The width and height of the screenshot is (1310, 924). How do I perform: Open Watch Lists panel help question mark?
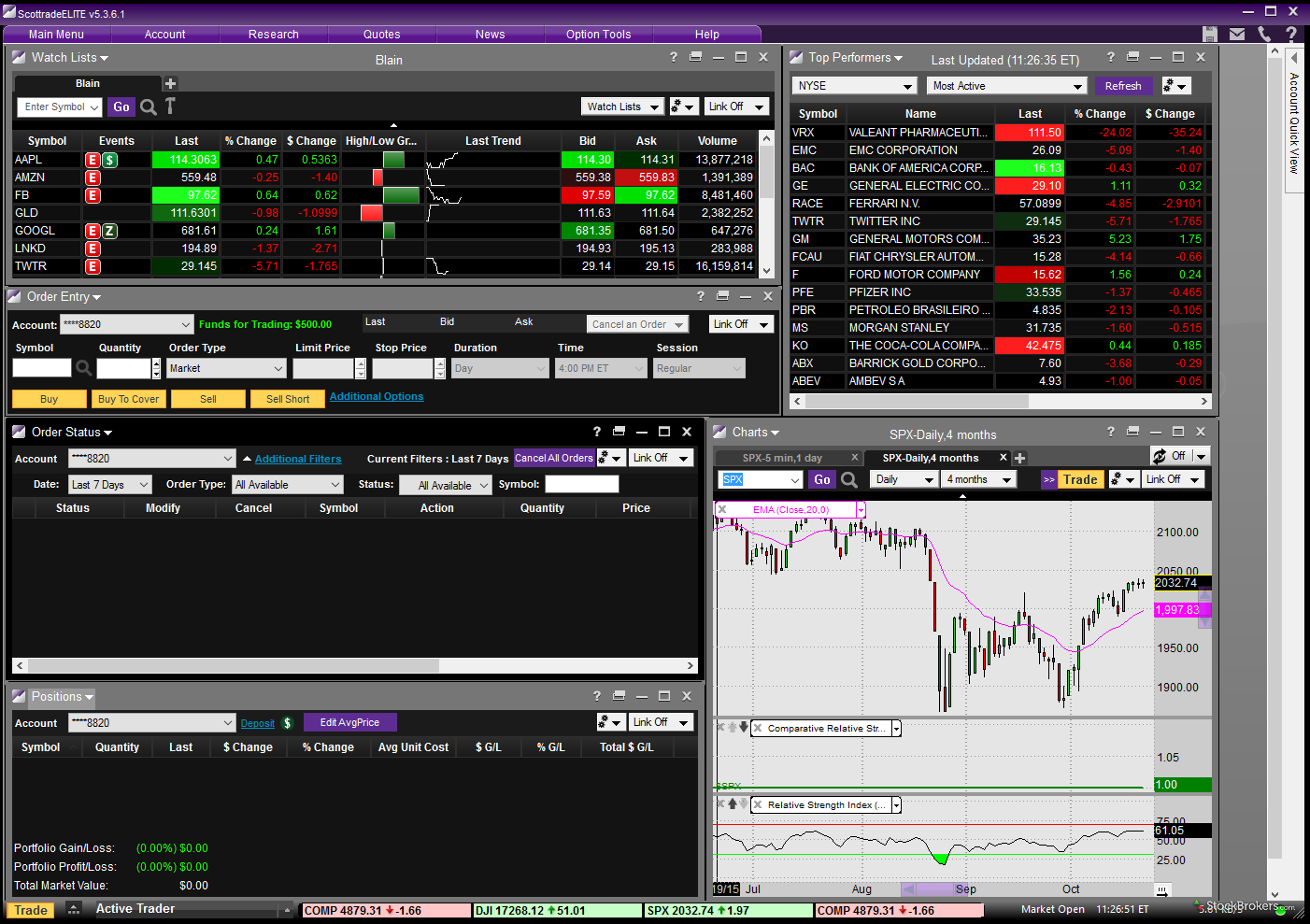coord(673,57)
